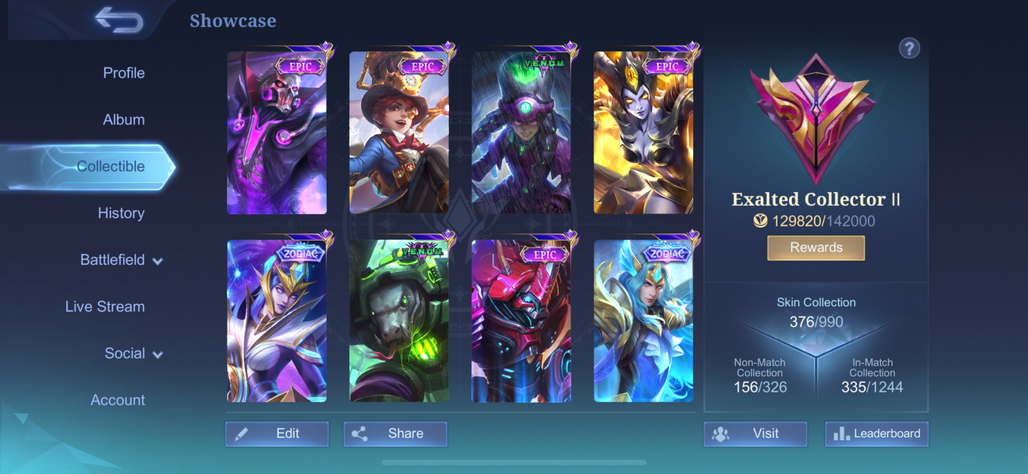
Task: Expand the Battlefield menu chevron
Action: pos(157,261)
